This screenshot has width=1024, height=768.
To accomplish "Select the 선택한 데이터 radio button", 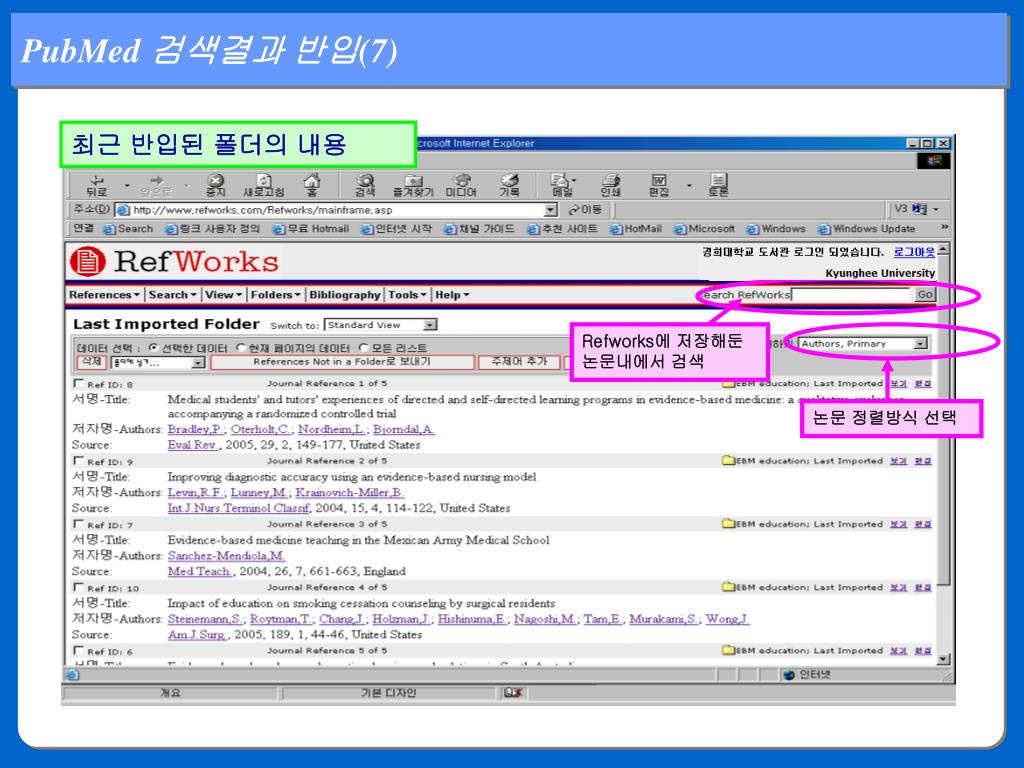I will tap(153, 347).
